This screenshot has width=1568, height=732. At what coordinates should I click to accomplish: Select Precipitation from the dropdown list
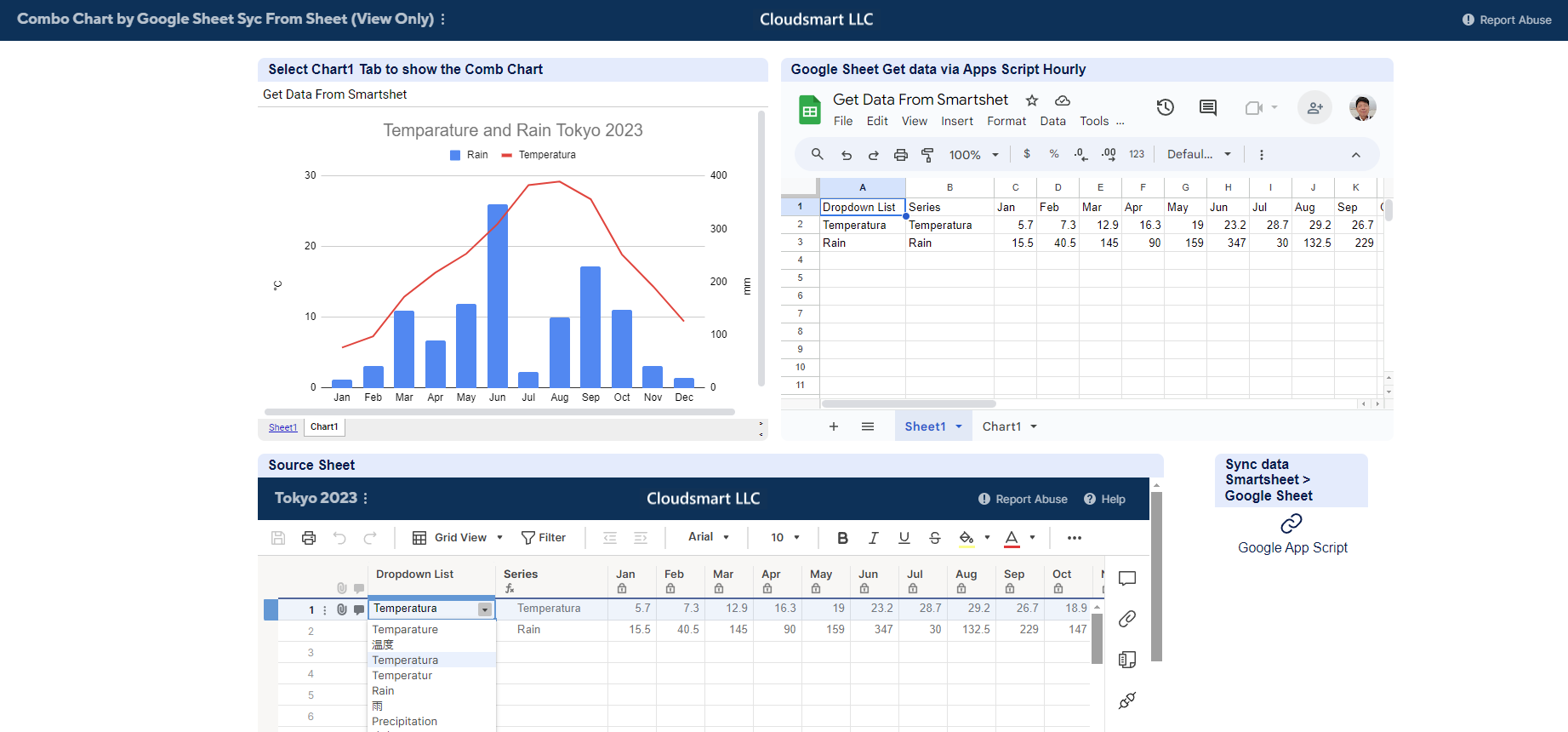431,722
